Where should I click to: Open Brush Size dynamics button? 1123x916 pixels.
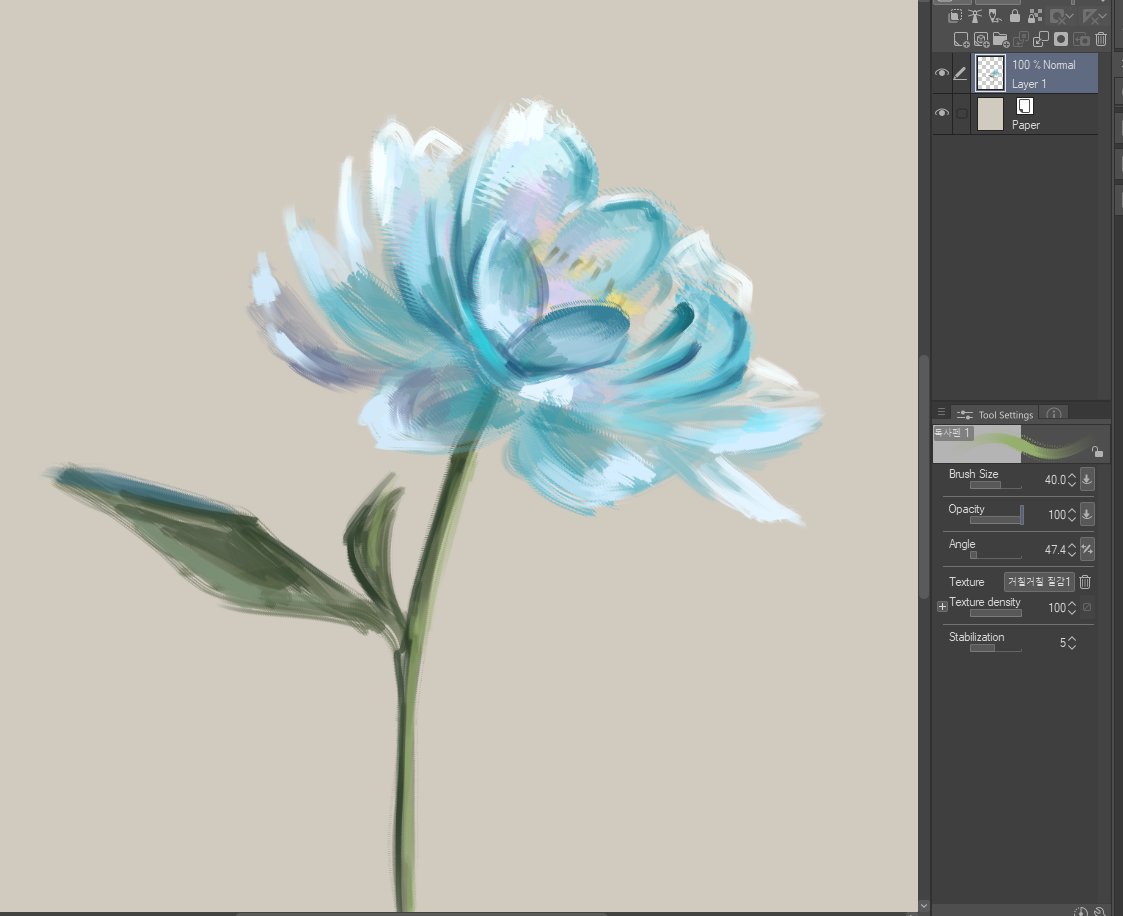(1086, 479)
